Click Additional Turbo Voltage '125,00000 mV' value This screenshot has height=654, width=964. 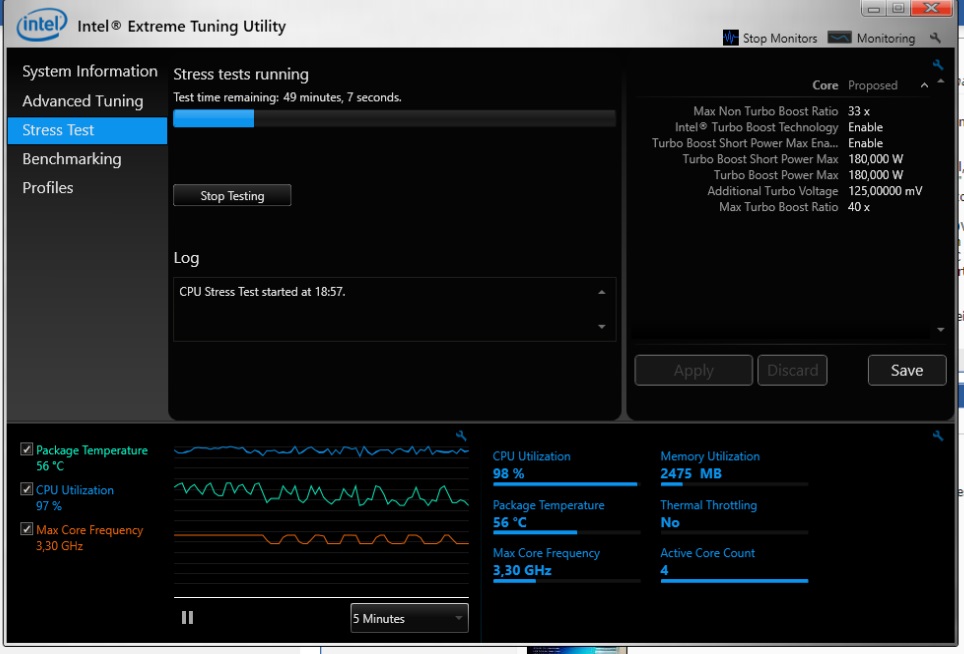(x=885, y=191)
